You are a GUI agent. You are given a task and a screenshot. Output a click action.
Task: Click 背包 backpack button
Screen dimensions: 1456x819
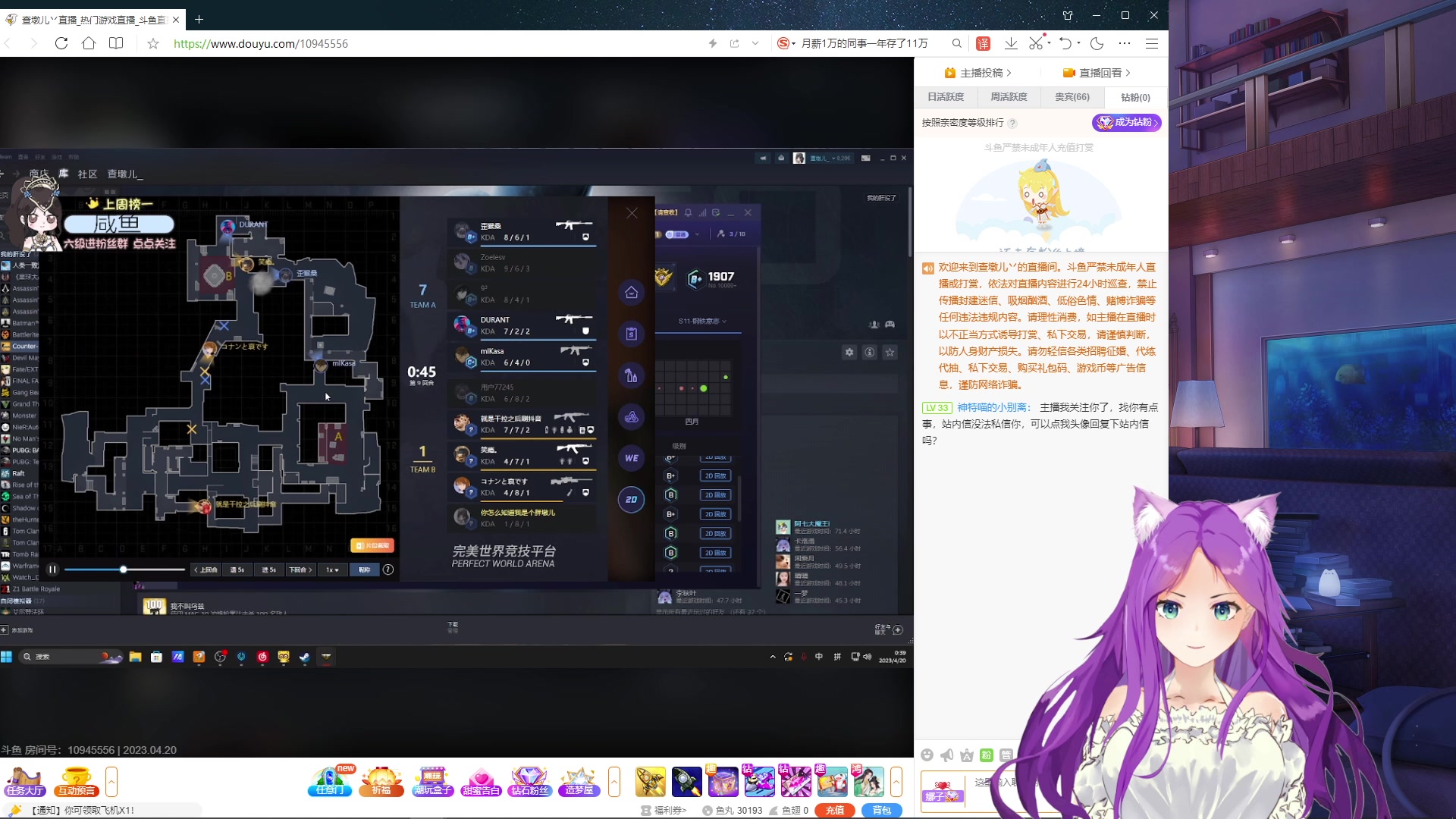click(882, 810)
